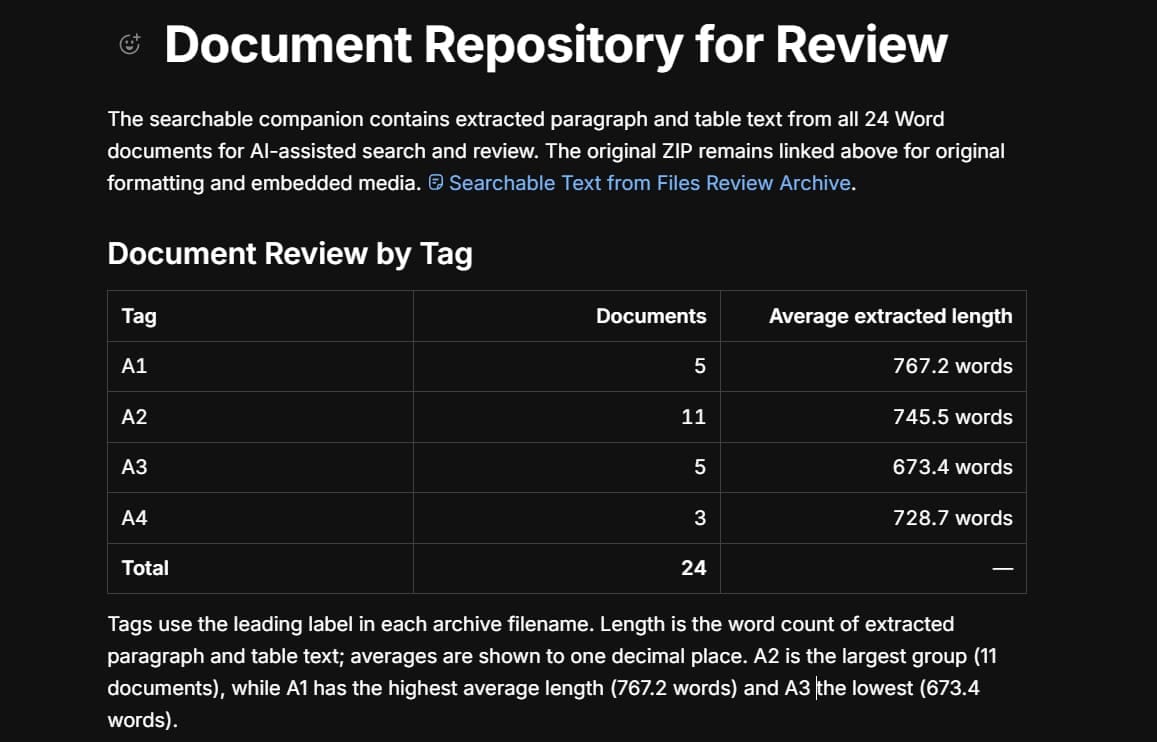Click the 673.4 words cell in the table
The image size is (1157, 742).
tap(873, 468)
